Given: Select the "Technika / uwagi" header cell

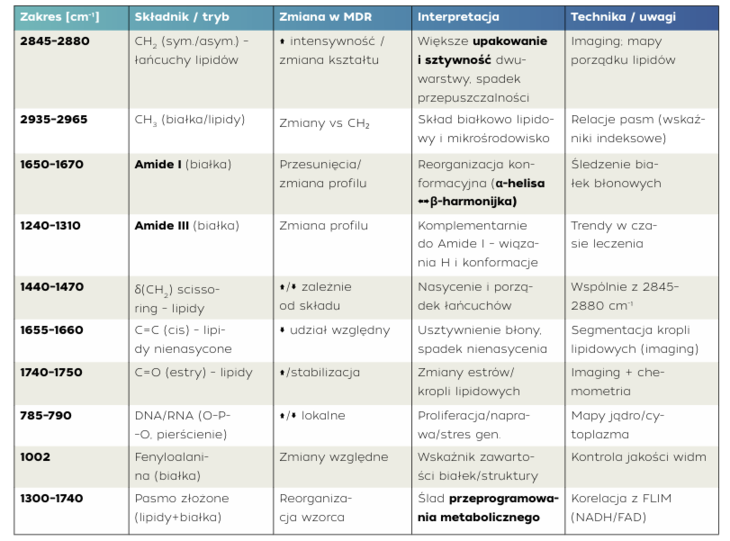Looking at the screenshot, I should (x=614, y=17).
